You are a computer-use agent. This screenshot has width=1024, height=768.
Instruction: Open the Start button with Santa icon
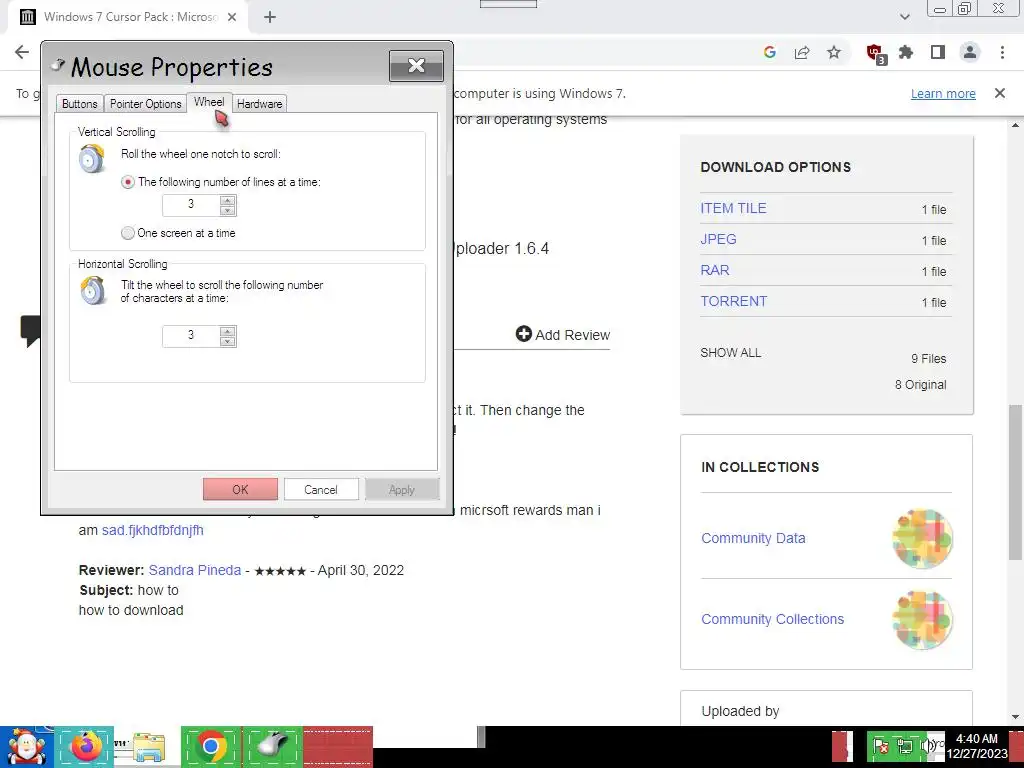26,746
